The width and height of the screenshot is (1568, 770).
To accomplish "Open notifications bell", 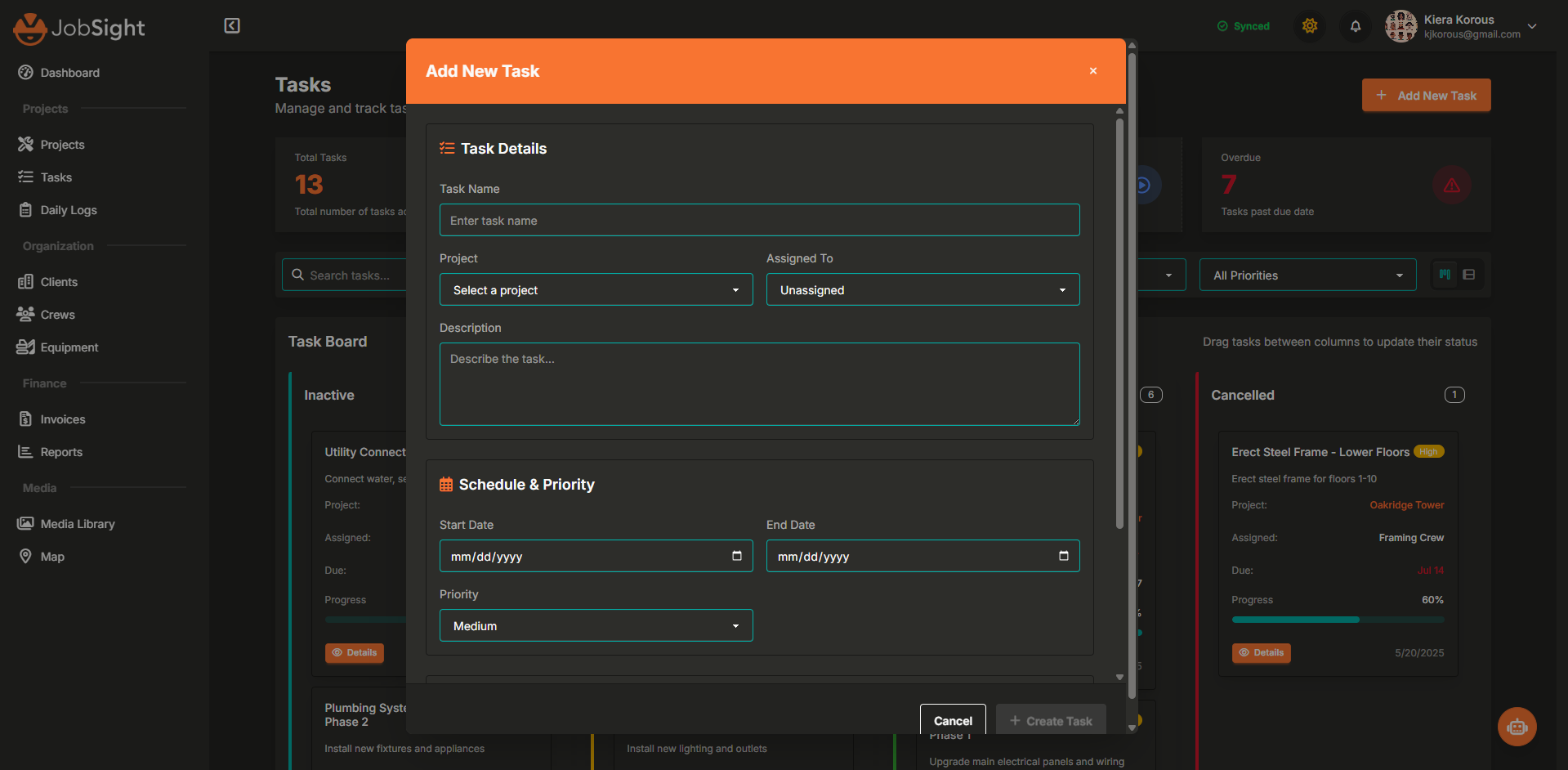I will 1356,26.
